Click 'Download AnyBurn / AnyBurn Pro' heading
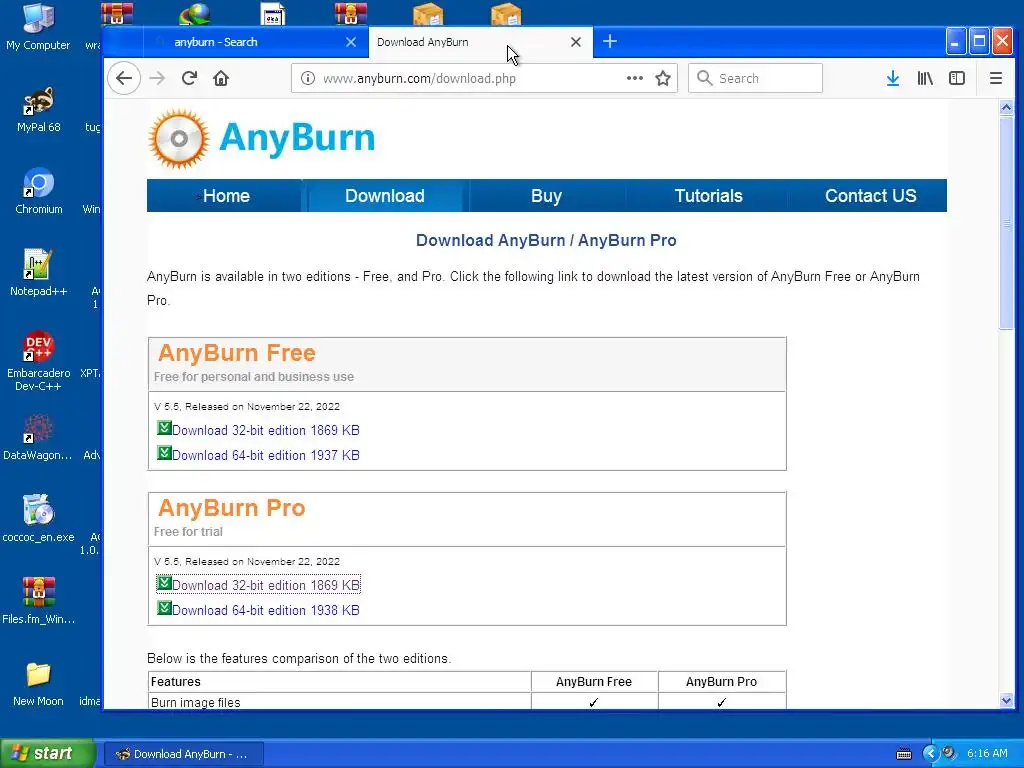 [x=546, y=240]
